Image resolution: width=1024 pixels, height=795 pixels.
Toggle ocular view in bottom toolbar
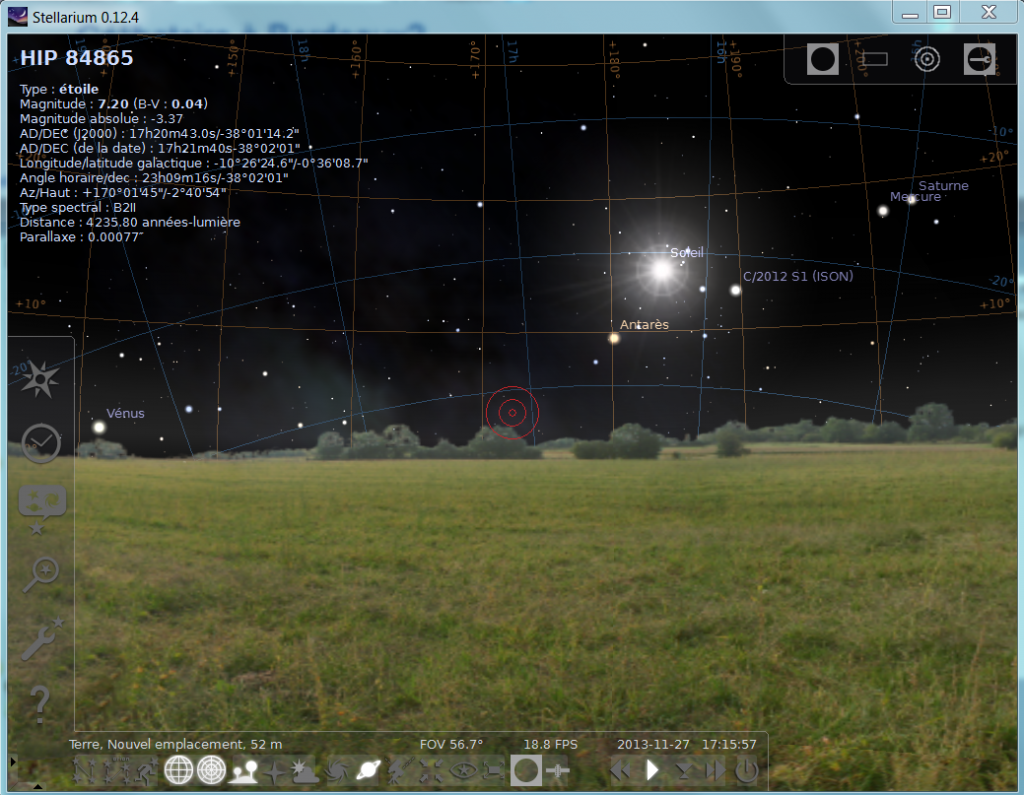click(x=526, y=771)
